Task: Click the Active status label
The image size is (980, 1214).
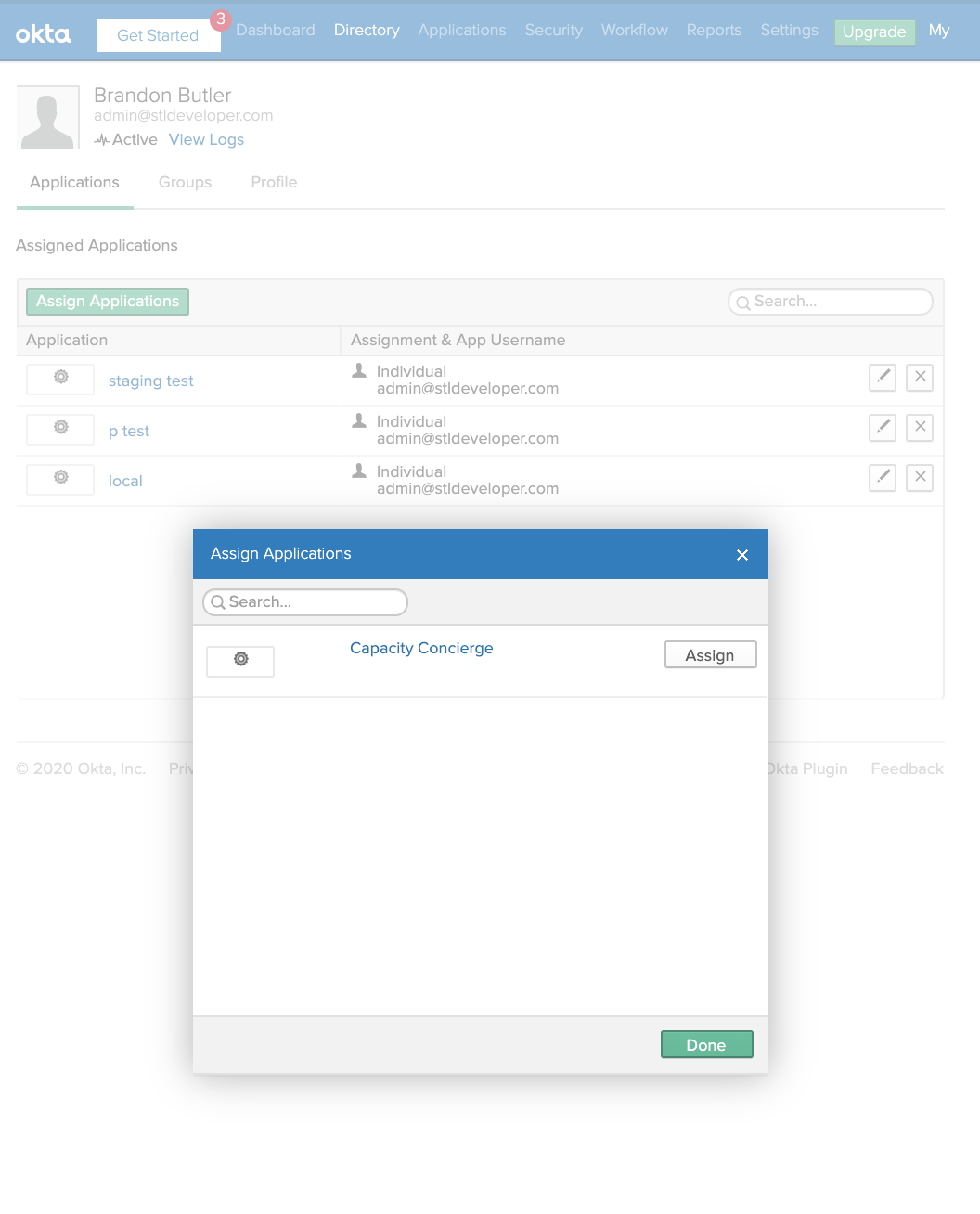Action: 135,139
